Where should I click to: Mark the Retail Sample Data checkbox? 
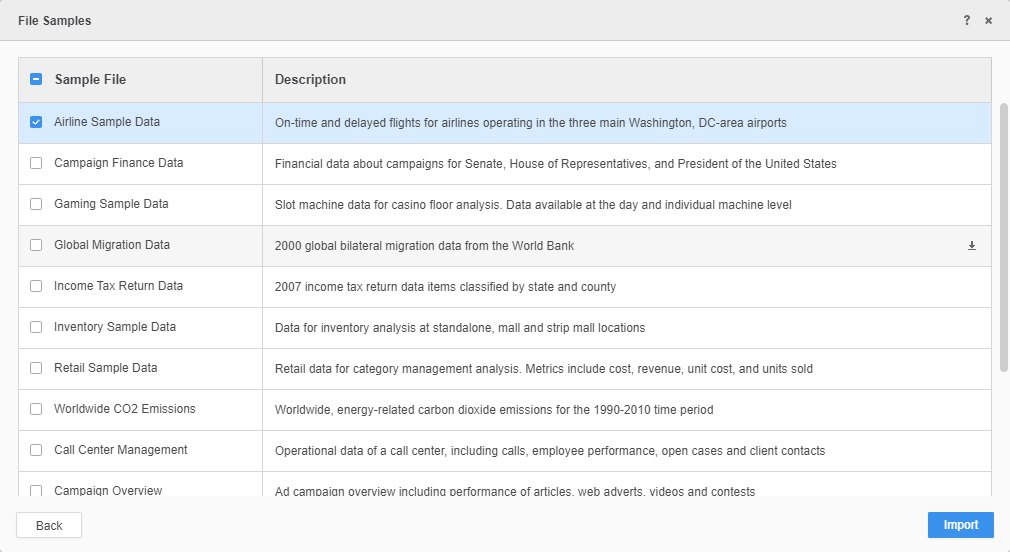[36, 368]
